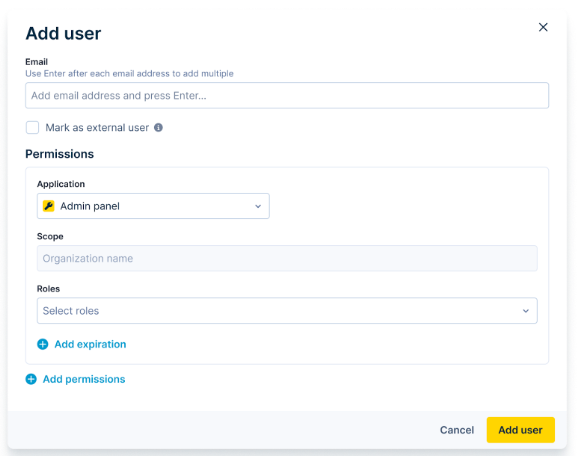Click the yellow wrench Admin panel icon
This screenshot has width=577, height=456.
tap(49, 206)
